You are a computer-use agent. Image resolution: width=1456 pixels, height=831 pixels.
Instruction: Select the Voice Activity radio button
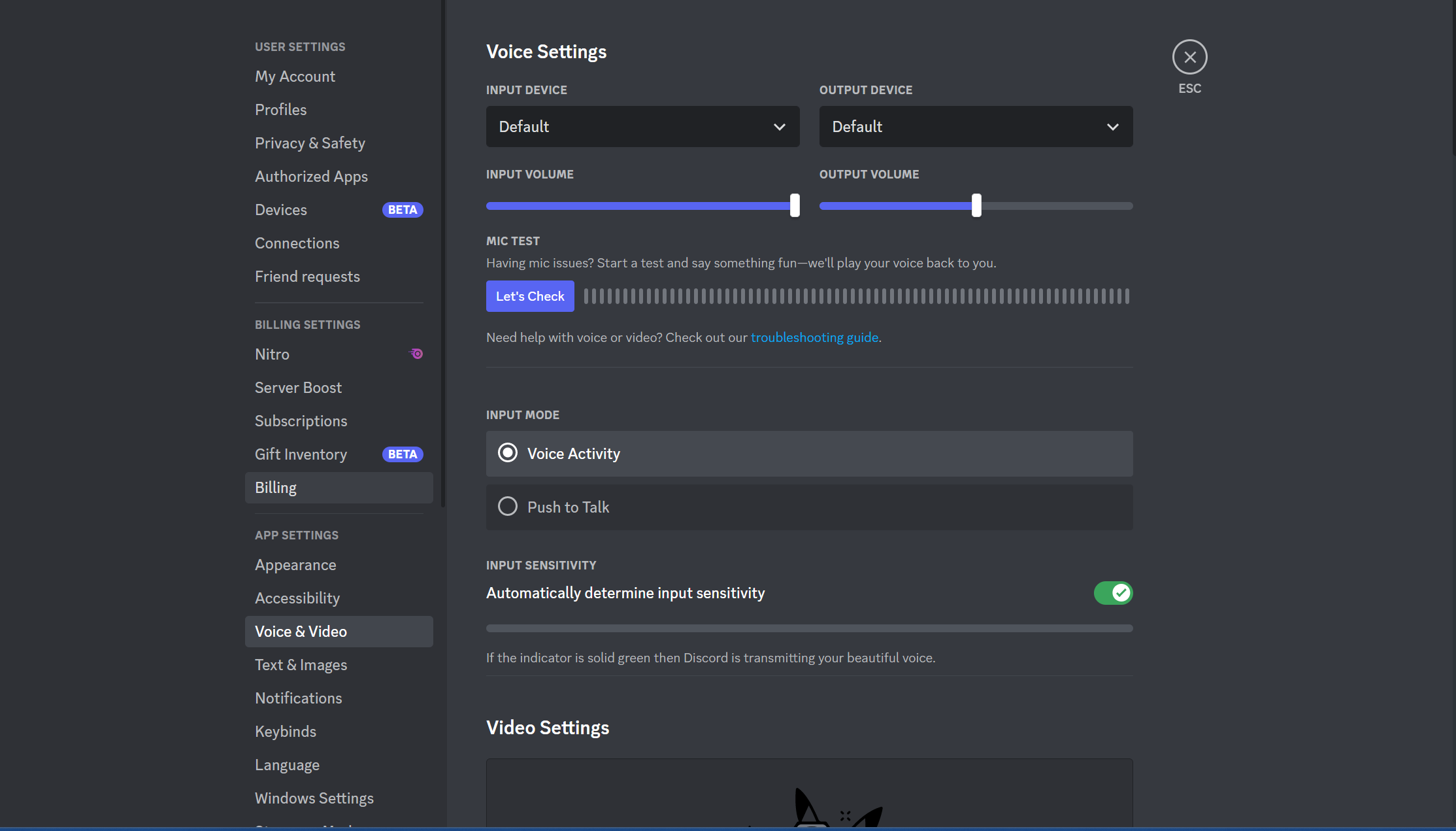click(508, 453)
